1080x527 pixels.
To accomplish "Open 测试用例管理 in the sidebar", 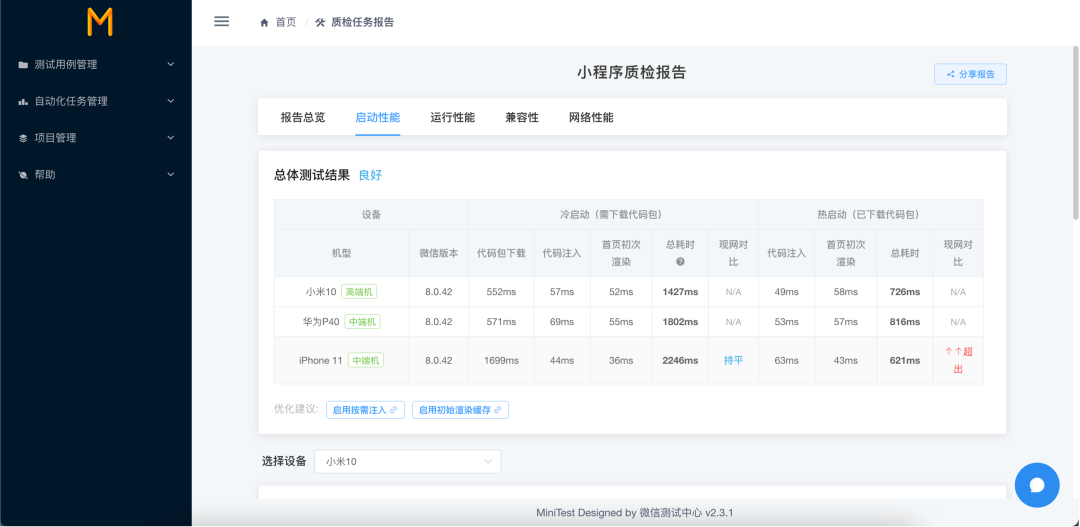I will (96, 64).
